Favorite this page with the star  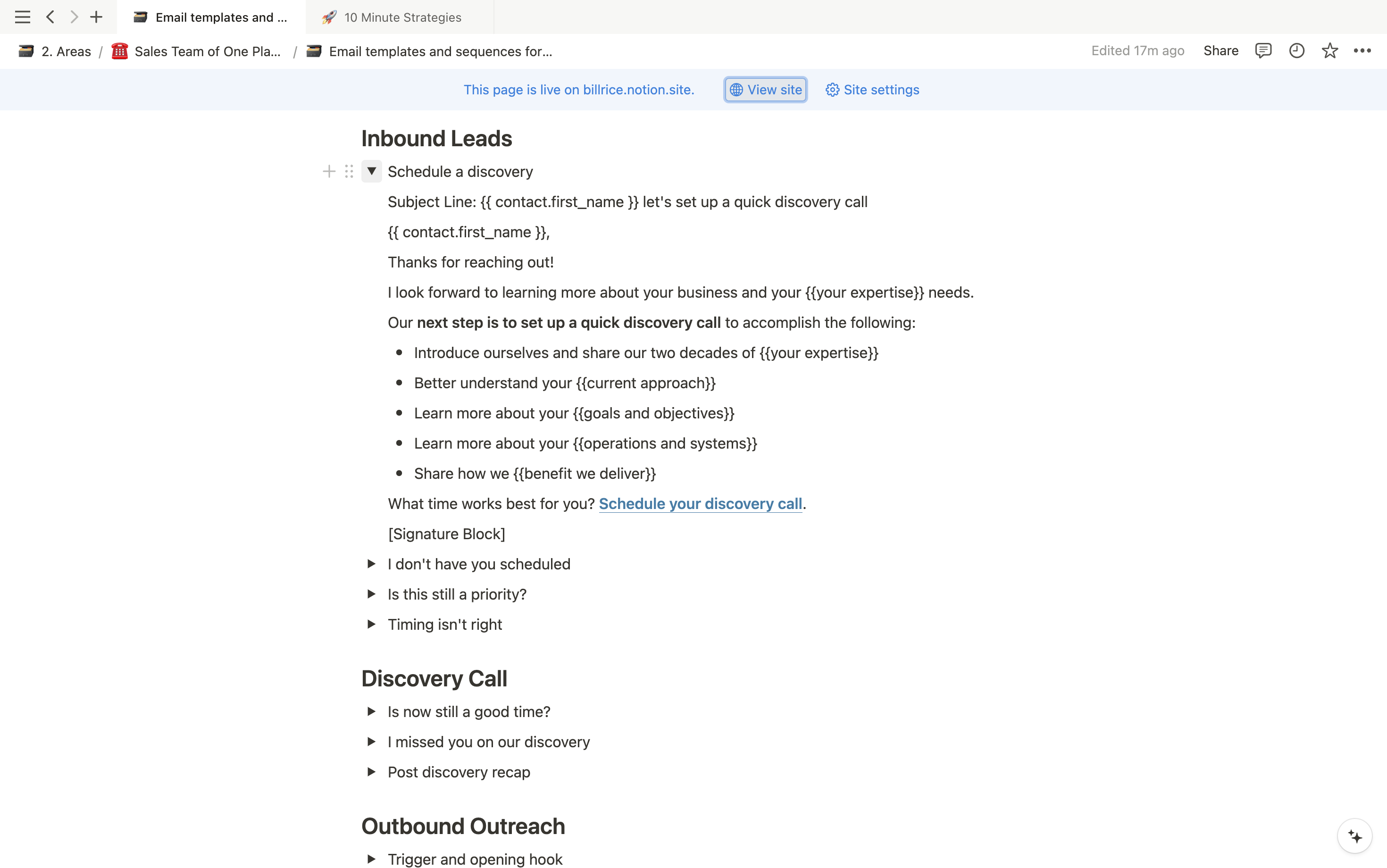1329,51
